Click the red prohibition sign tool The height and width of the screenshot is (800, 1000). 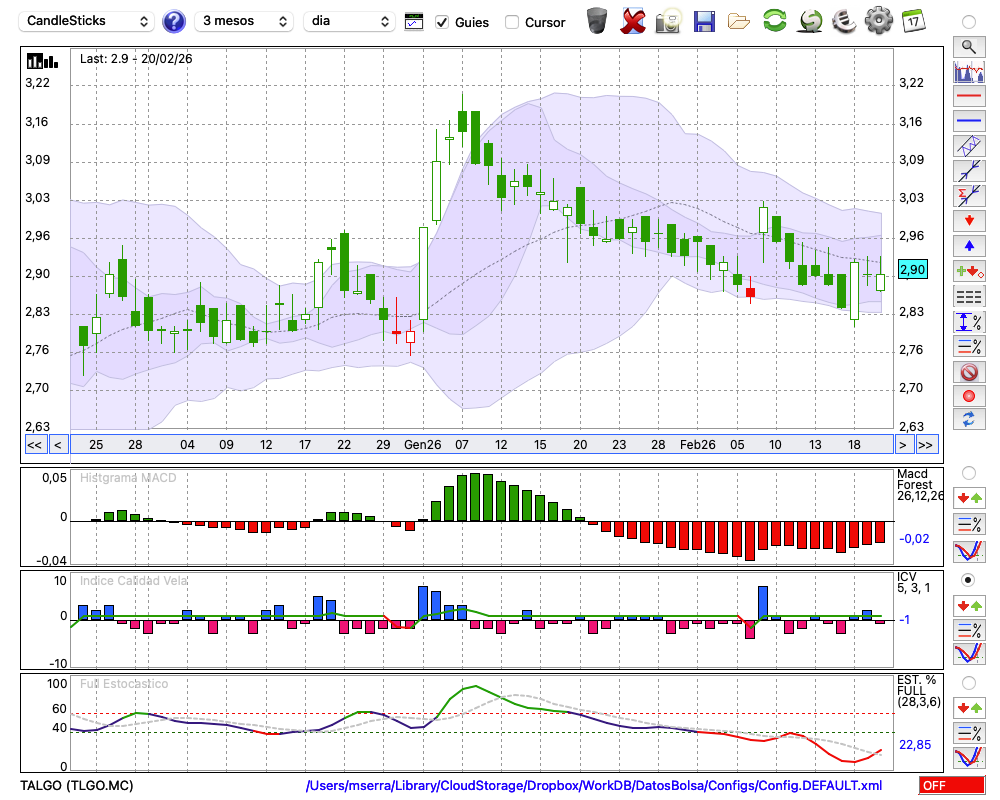click(968, 372)
